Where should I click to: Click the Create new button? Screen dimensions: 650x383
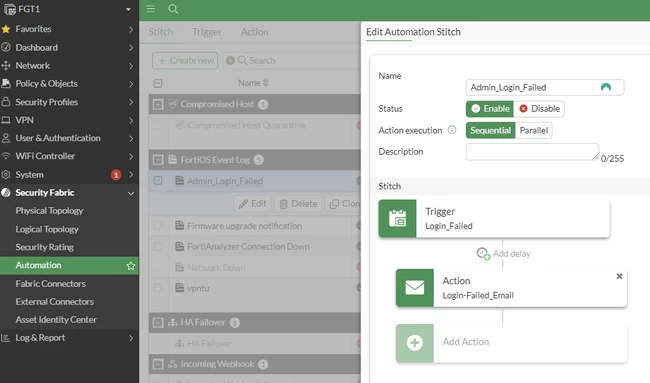(185, 61)
